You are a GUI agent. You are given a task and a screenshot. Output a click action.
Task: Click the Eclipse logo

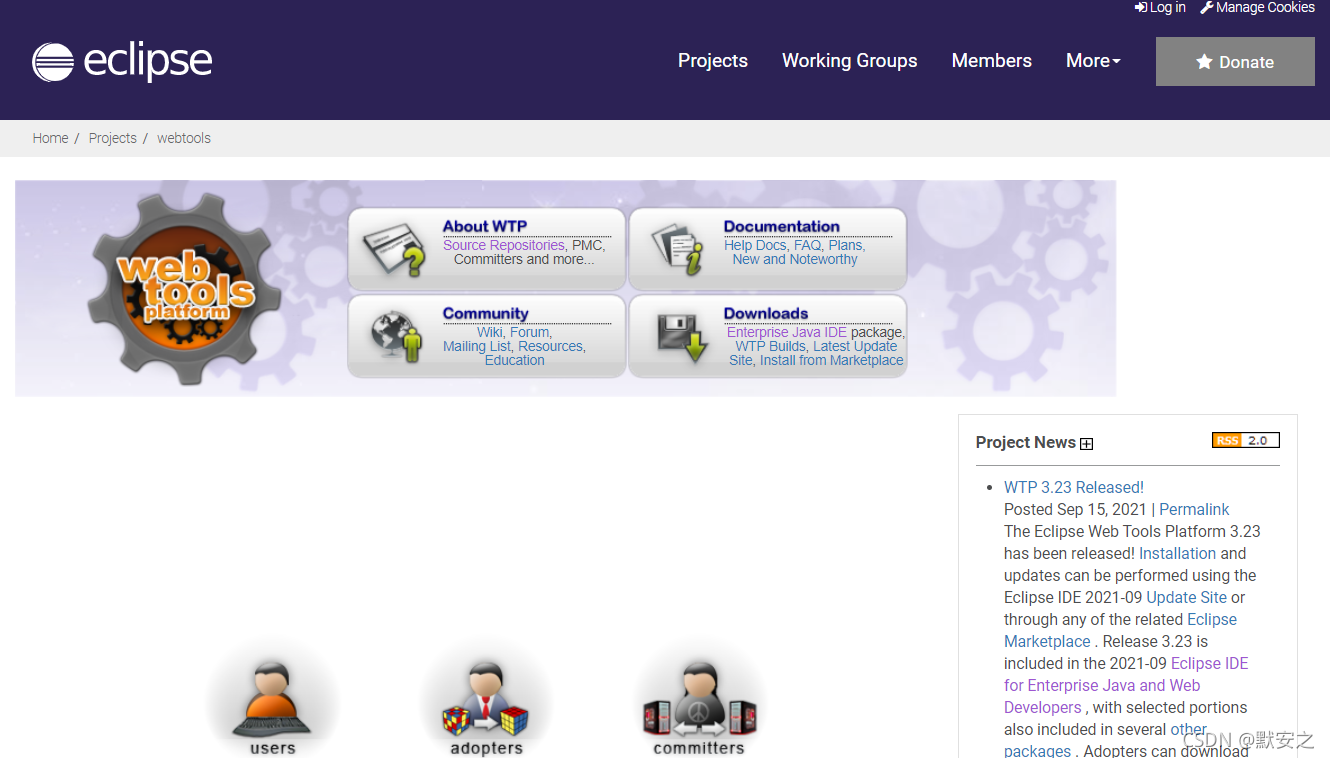tap(122, 61)
